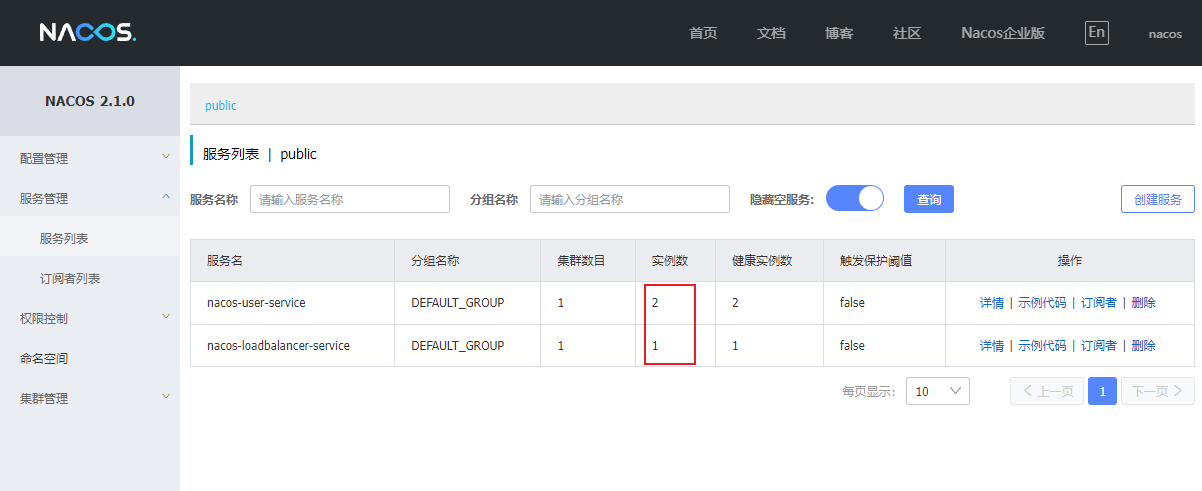Click the 创建服务 button
The image size is (1202, 491).
click(x=1158, y=199)
